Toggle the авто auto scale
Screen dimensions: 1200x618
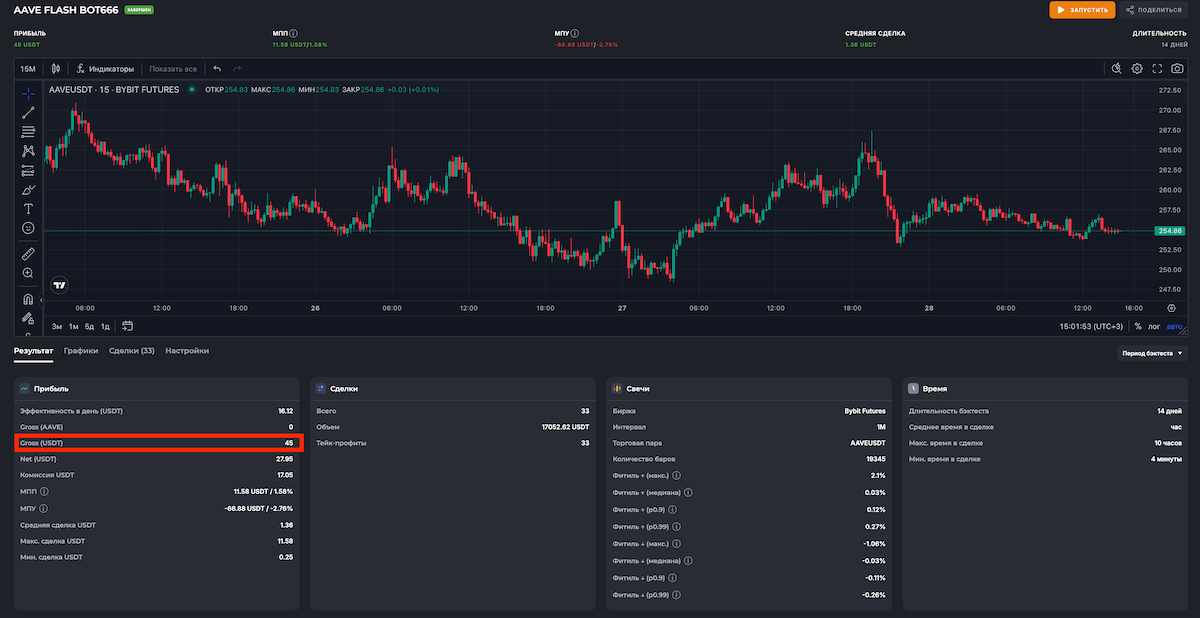[1175, 326]
